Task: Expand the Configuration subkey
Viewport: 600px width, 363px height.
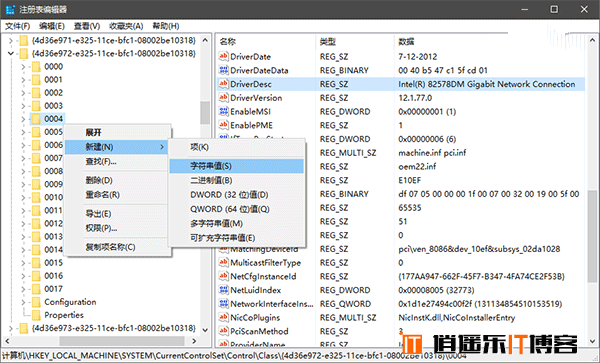Action: tap(23, 302)
